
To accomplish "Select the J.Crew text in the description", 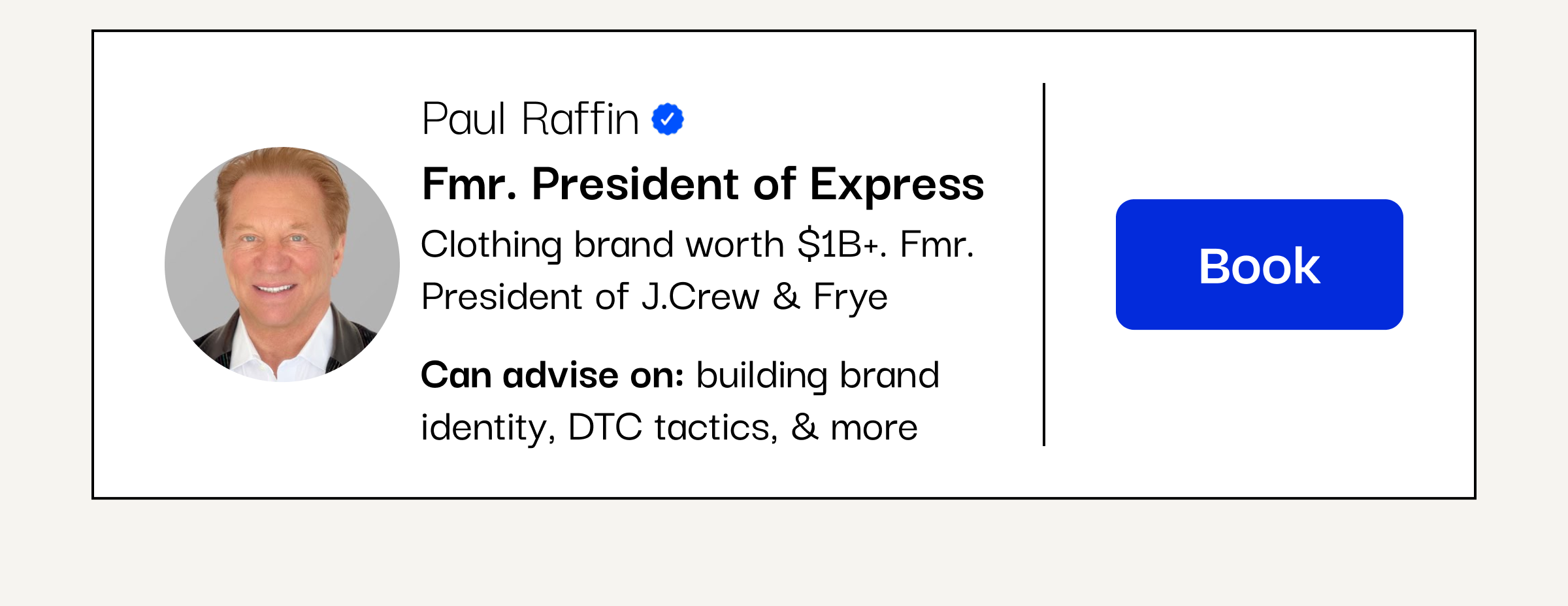I will [700, 297].
